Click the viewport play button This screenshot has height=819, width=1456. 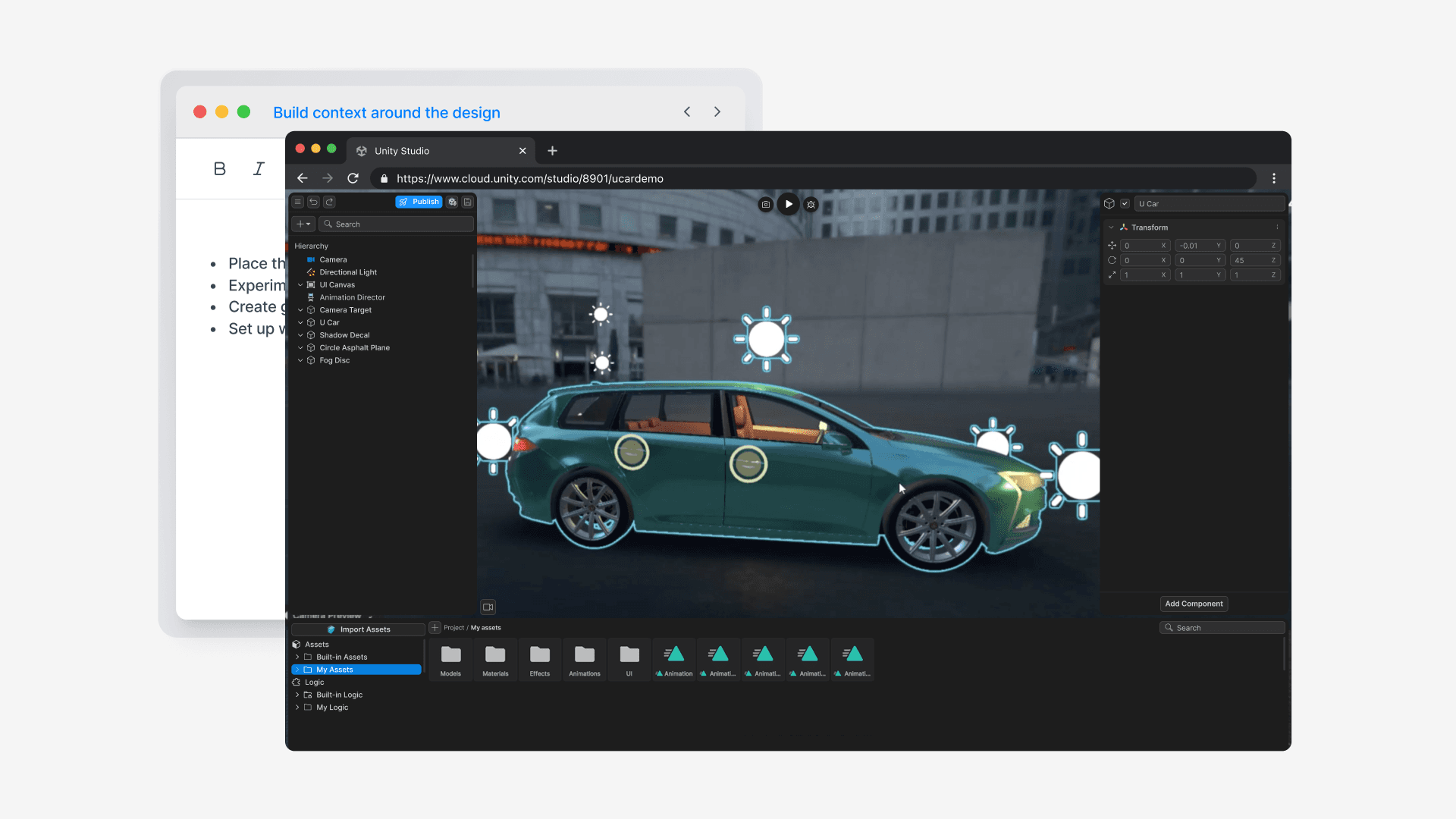tap(789, 204)
